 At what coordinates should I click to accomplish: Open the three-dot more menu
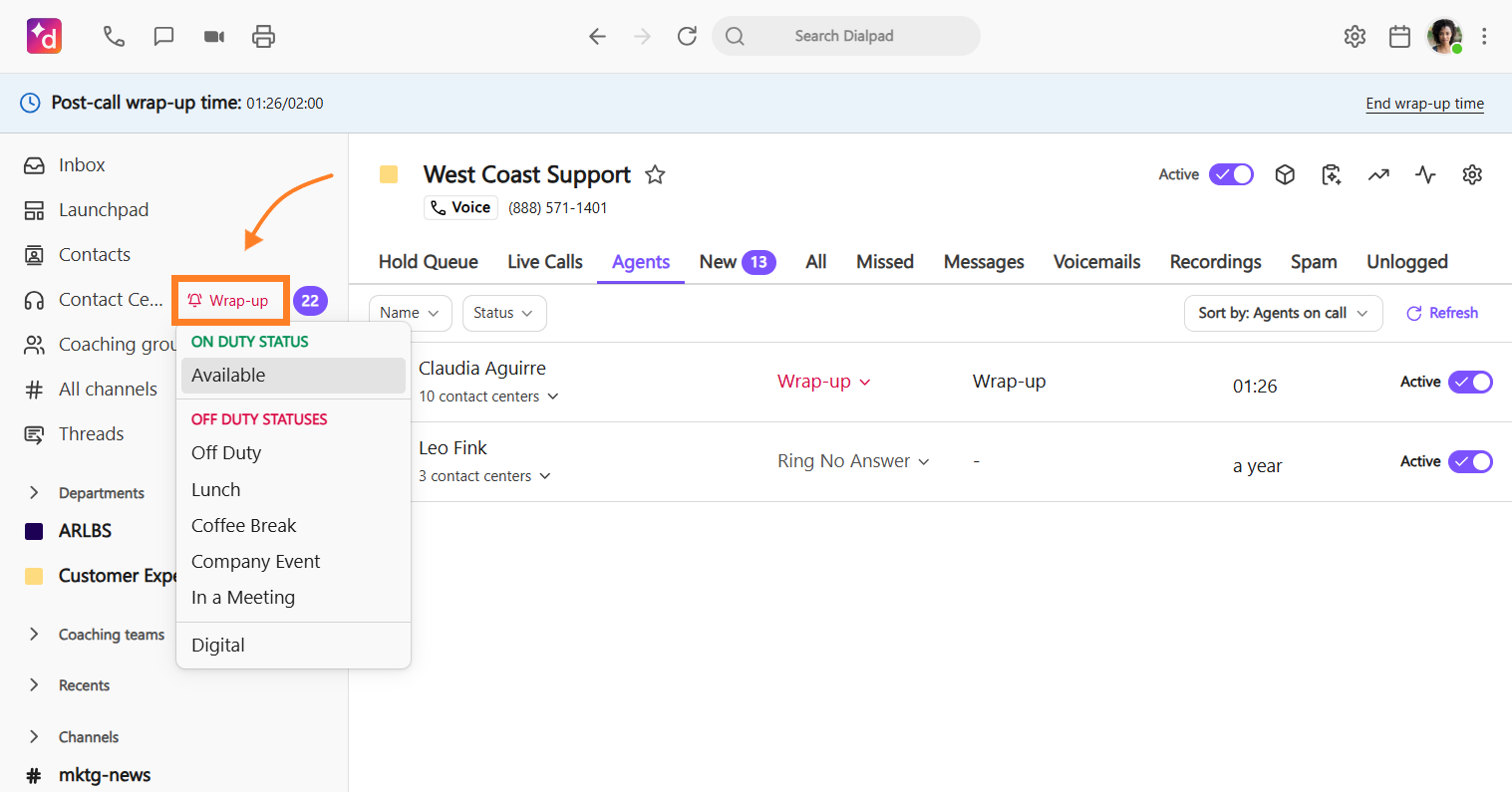coord(1484,37)
